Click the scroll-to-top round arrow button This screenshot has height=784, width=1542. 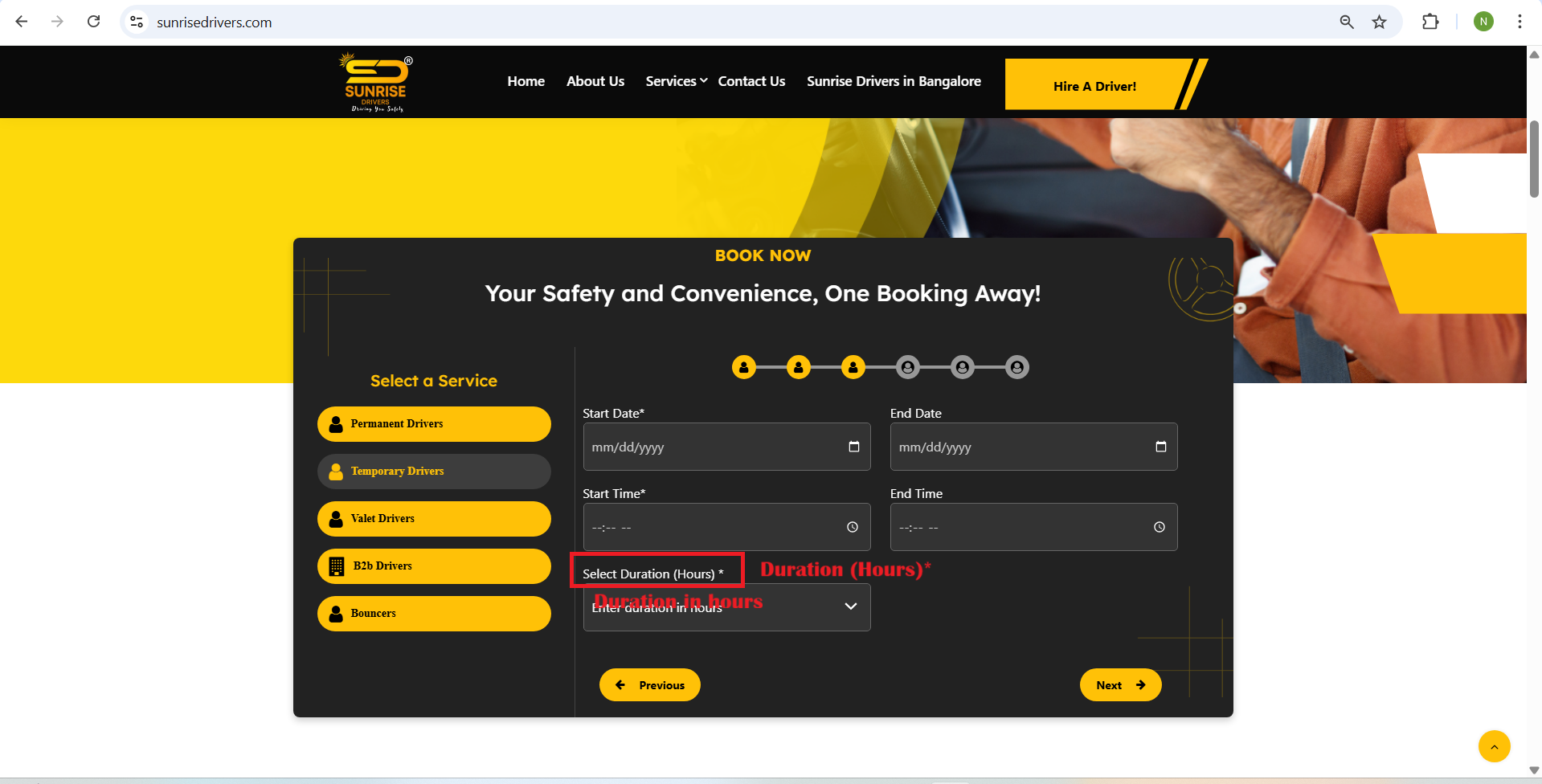tap(1494, 746)
